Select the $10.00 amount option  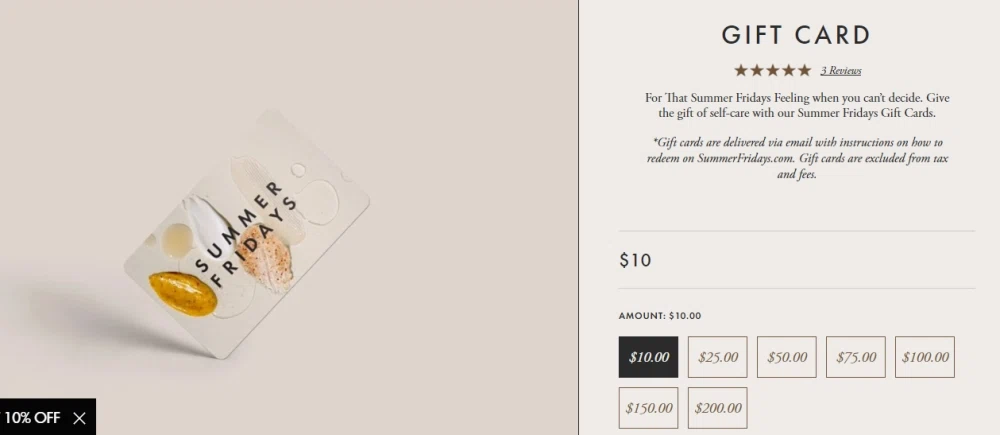[x=649, y=357]
